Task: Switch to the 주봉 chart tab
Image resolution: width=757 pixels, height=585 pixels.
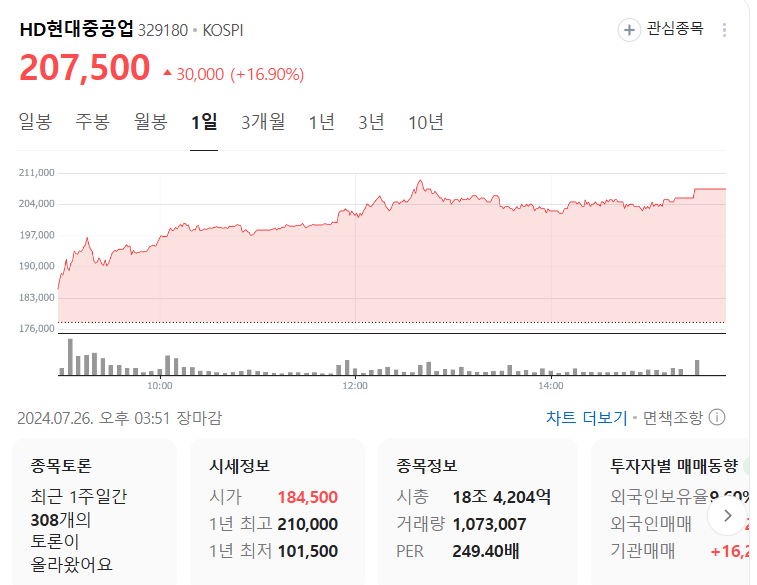Action: 93,122
